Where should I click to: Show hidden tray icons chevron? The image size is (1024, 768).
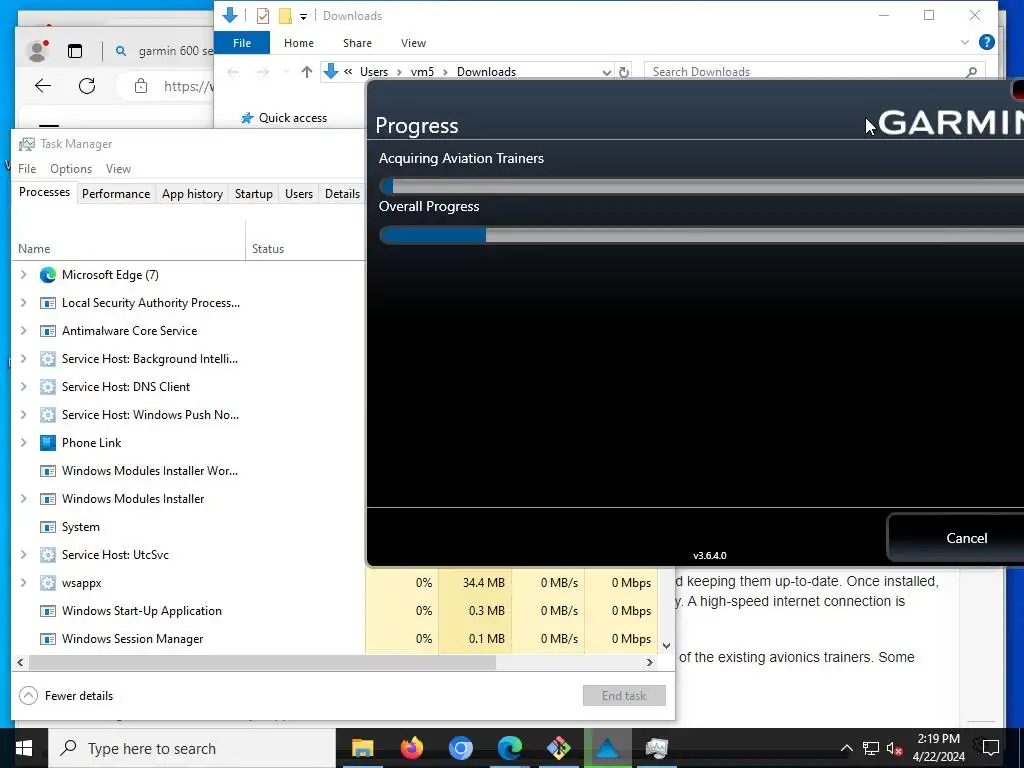coord(846,748)
